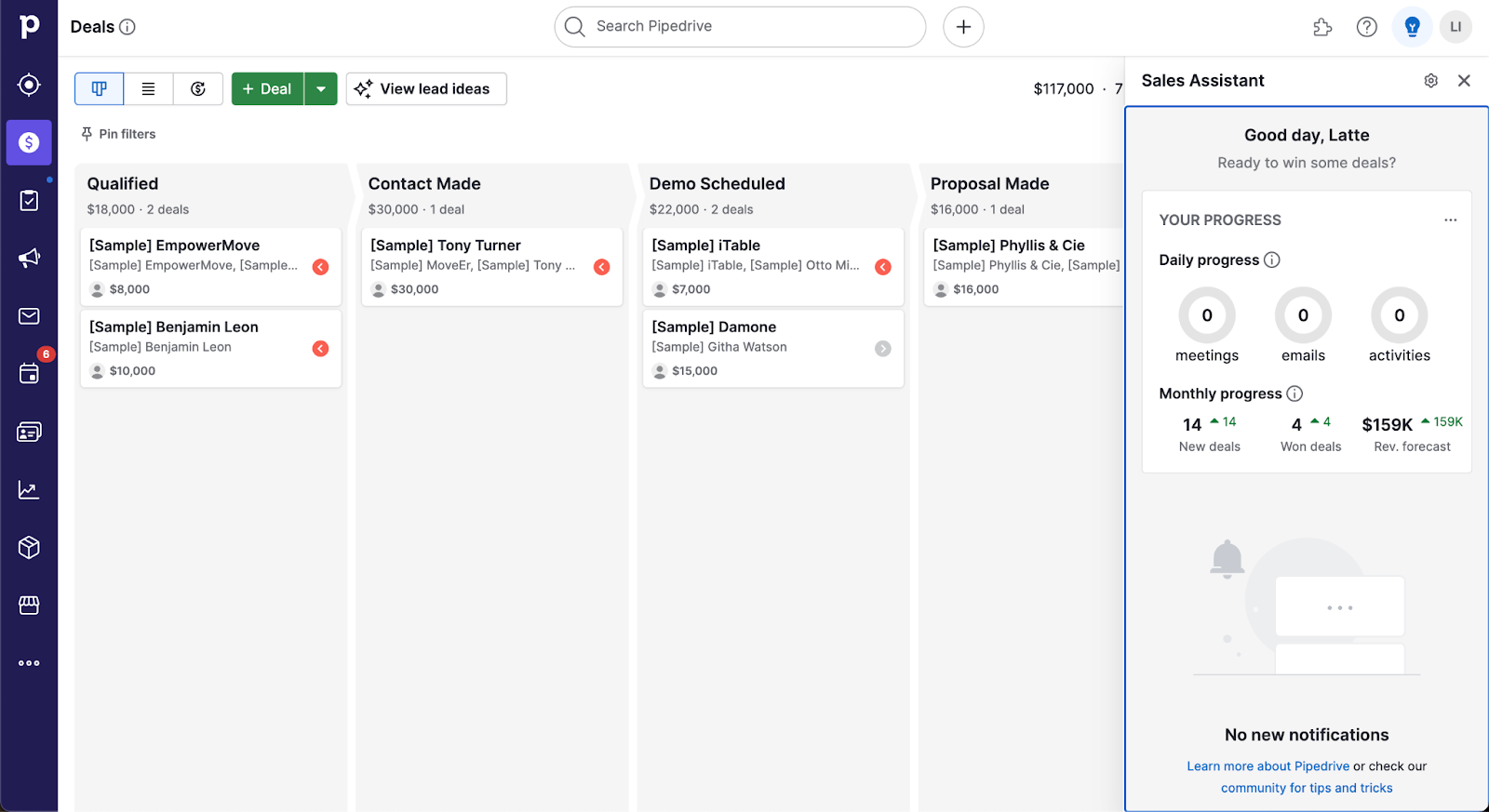Click Pin filters
Image resolution: width=1489 pixels, height=812 pixels.
click(118, 134)
